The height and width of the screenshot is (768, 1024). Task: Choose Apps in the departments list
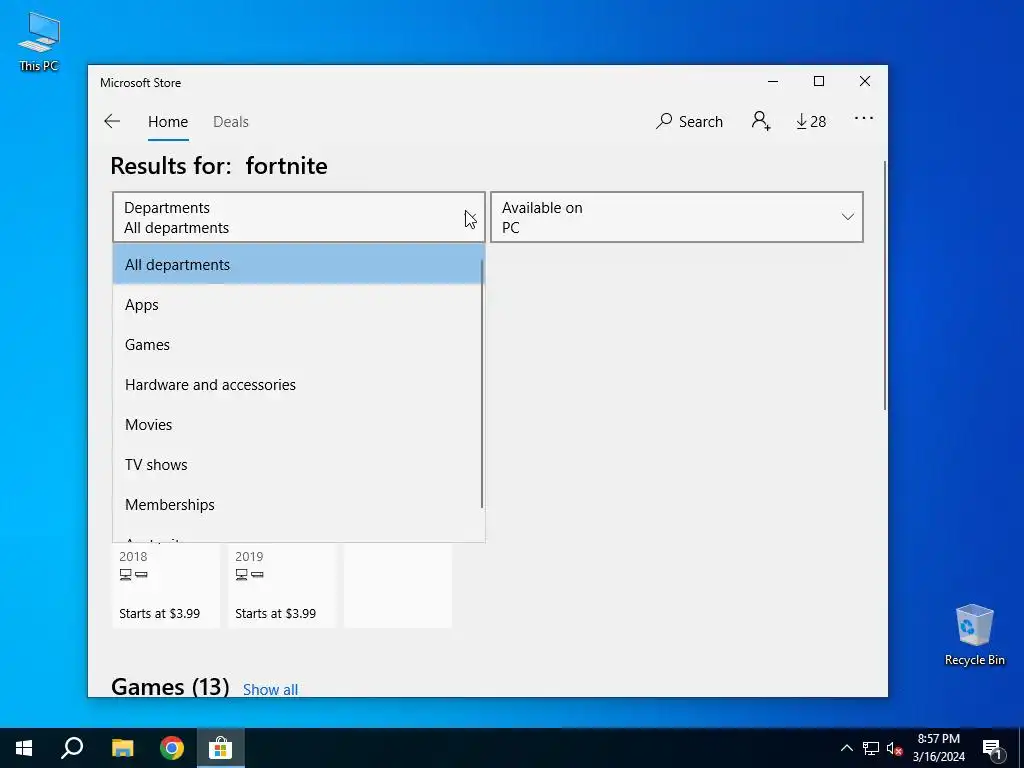(296, 305)
